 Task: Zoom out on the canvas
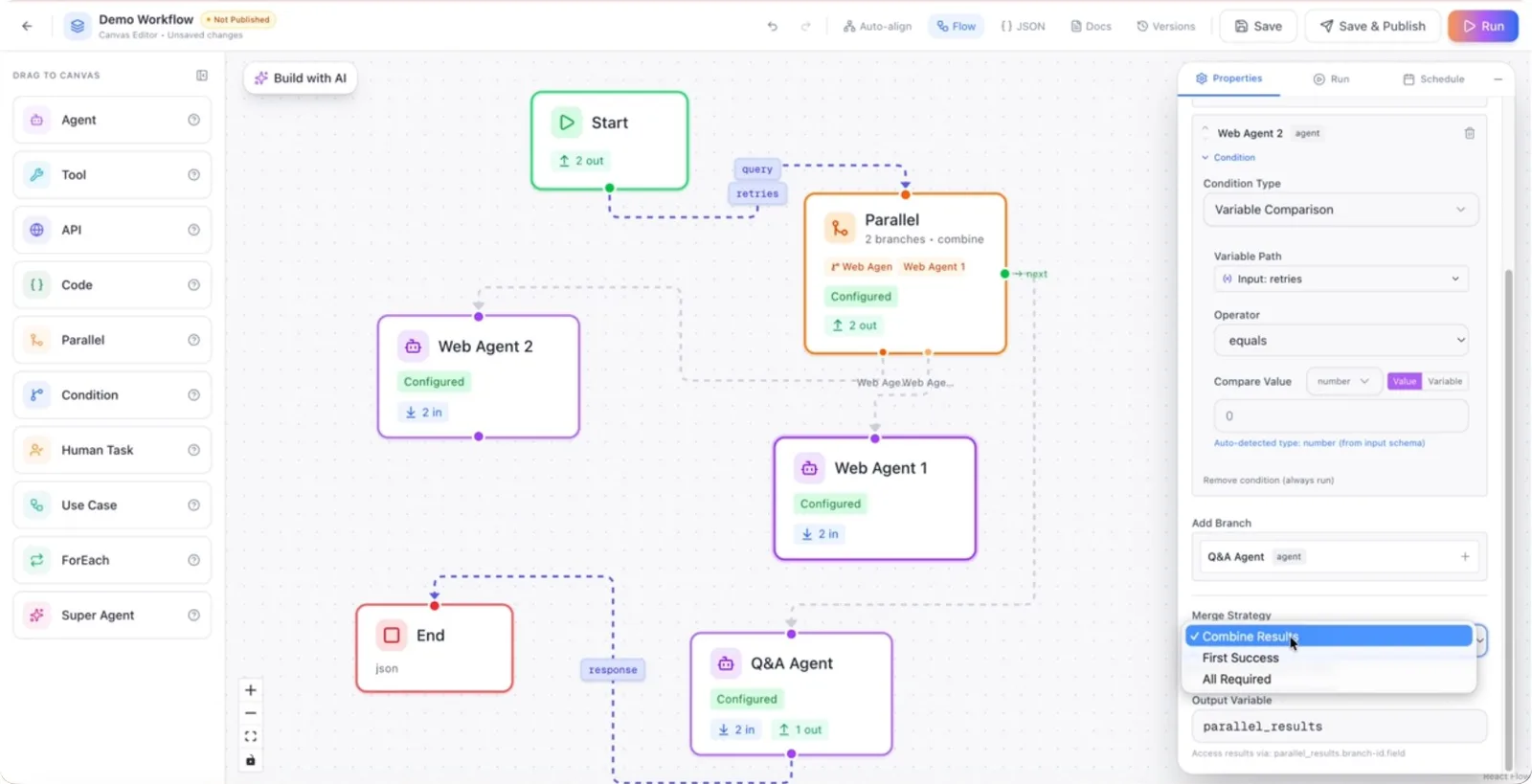[251, 713]
